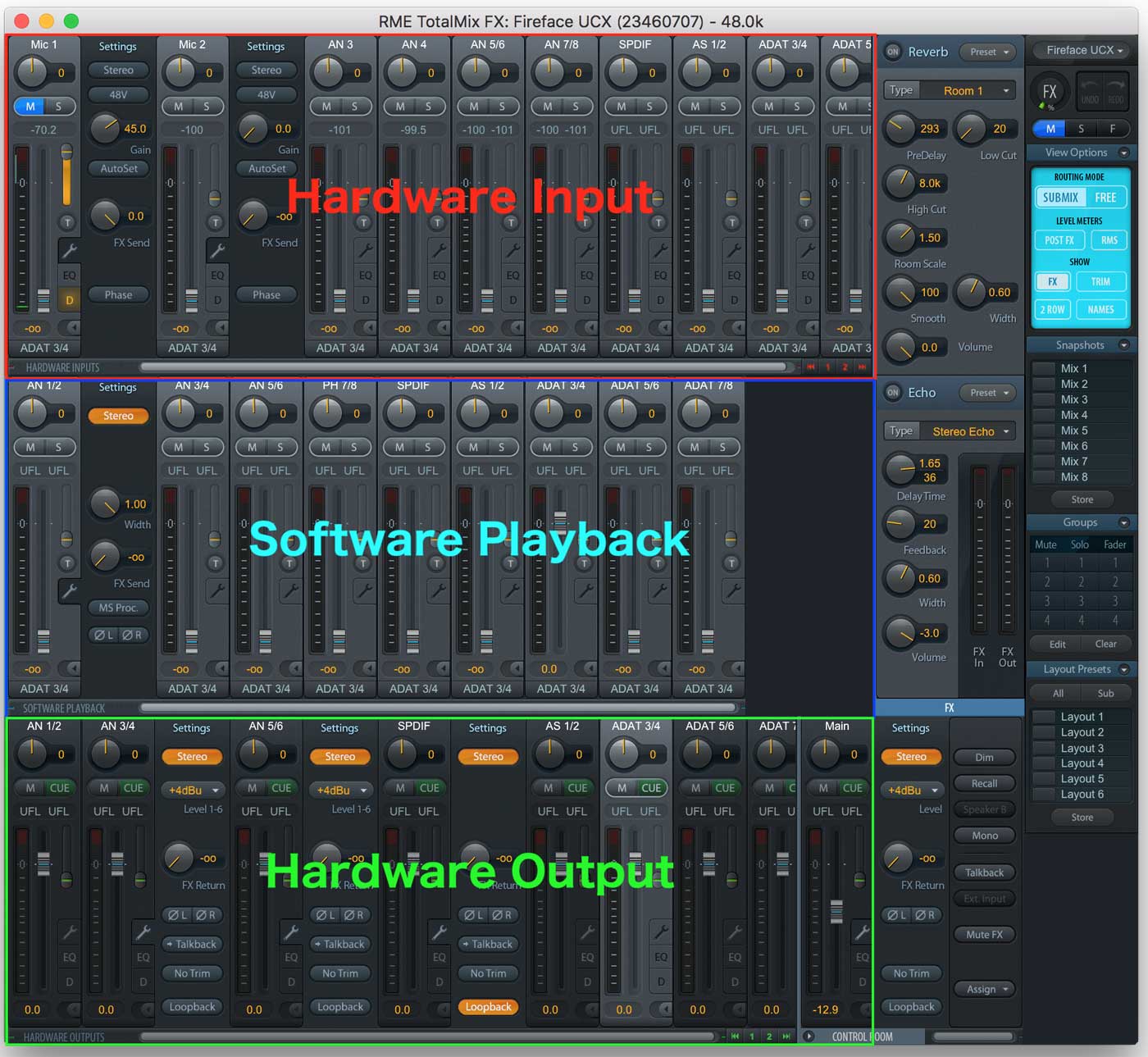Click the Snapshots Store button
This screenshot has width=1148, height=1057.
[1082, 499]
